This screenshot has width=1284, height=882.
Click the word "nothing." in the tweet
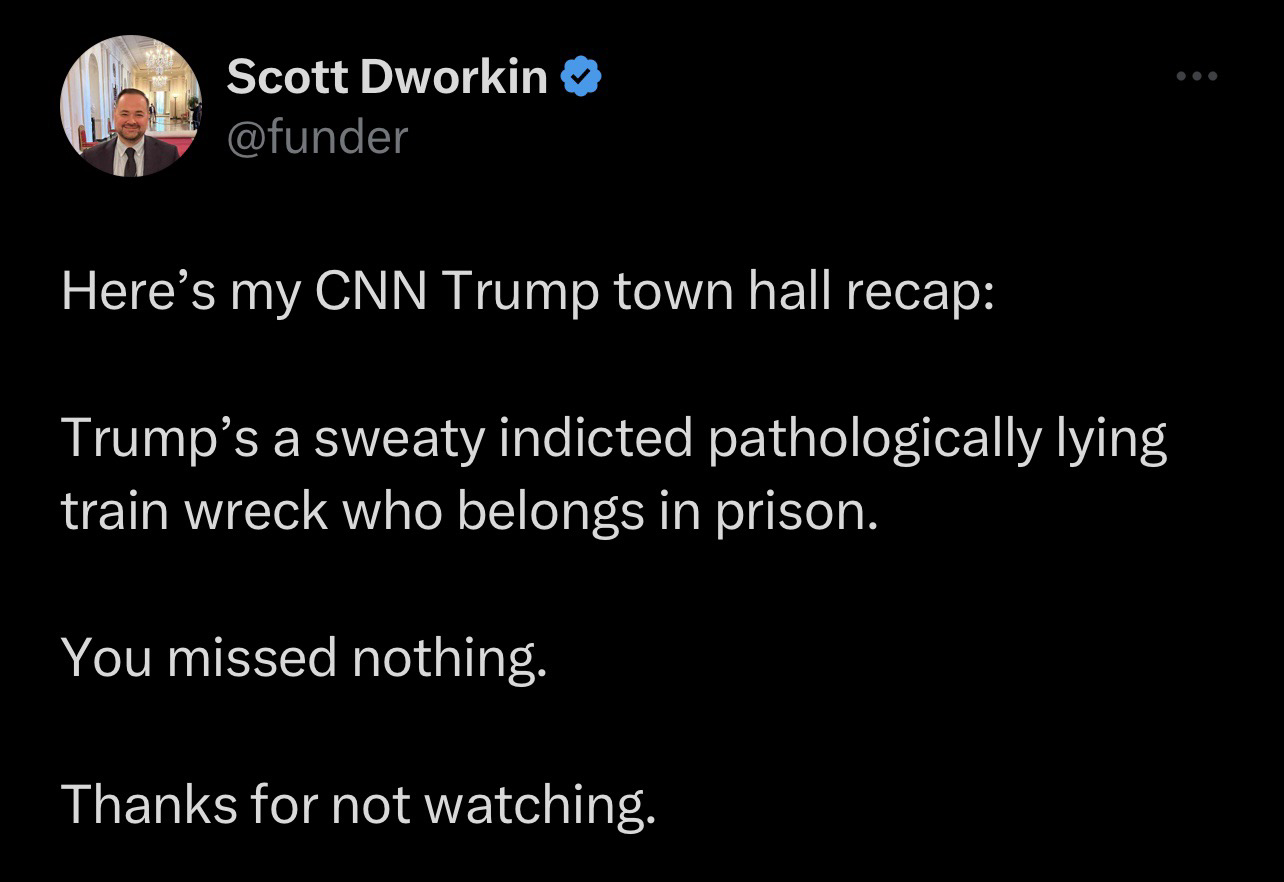(x=450, y=659)
